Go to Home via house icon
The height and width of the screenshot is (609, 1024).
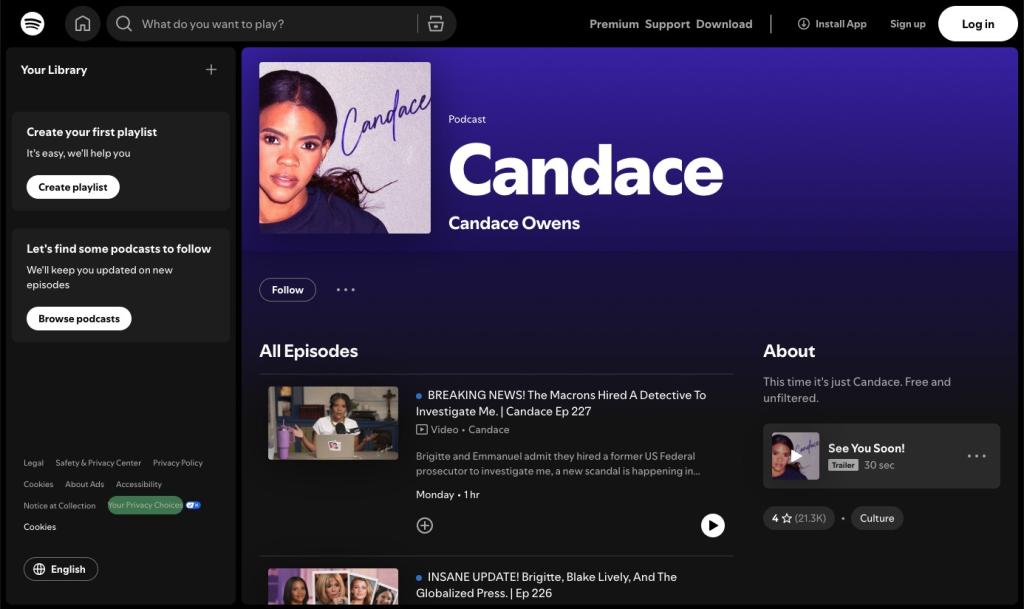pos(82,23)
